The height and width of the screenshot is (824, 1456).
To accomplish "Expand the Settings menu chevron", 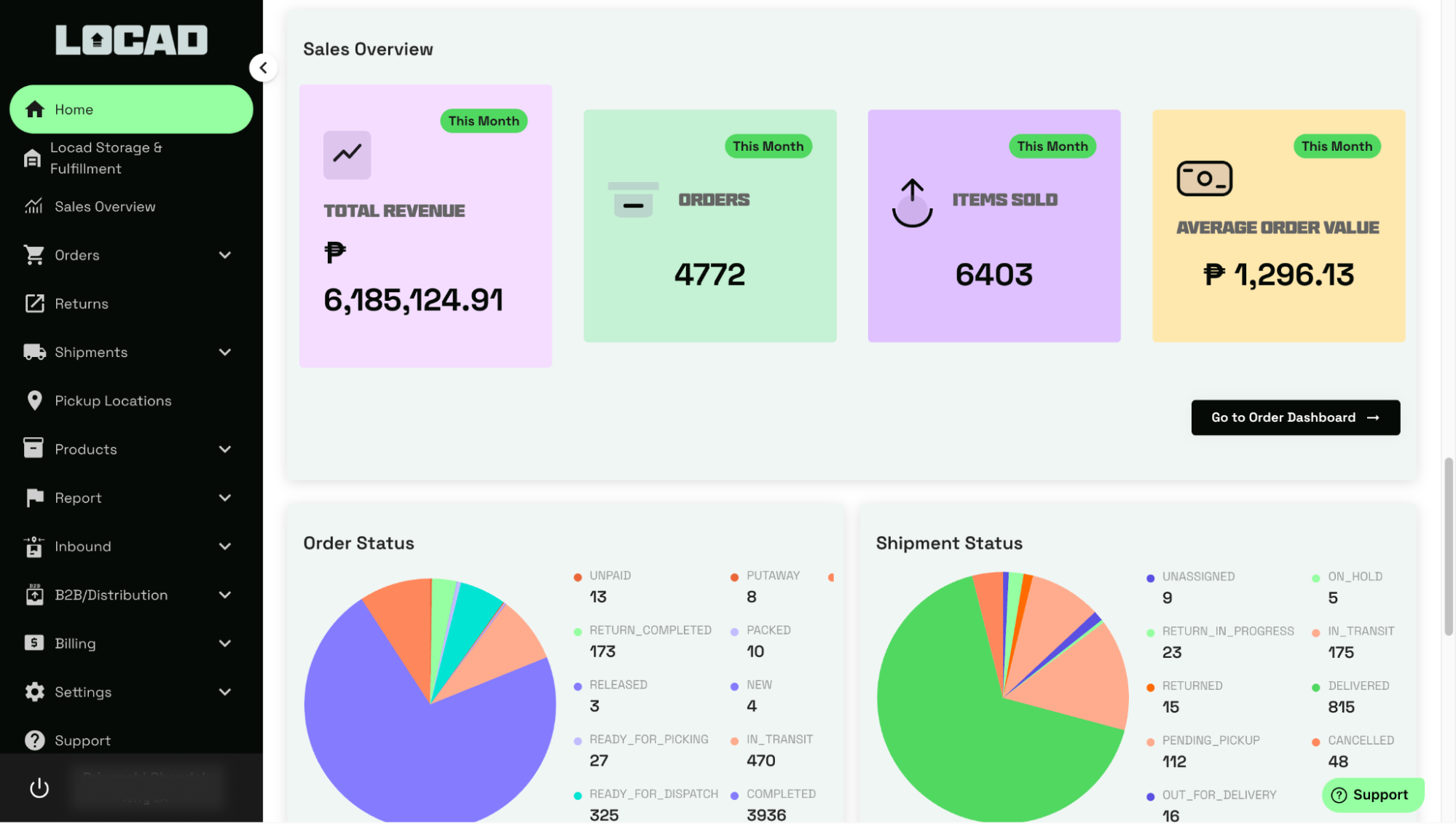I will click(x=225, y=692).
